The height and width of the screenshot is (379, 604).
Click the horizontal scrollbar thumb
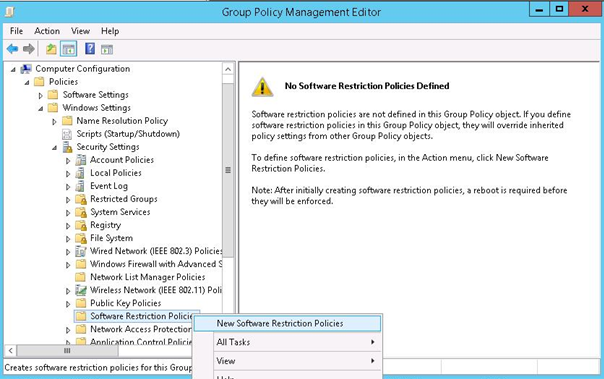67,350
